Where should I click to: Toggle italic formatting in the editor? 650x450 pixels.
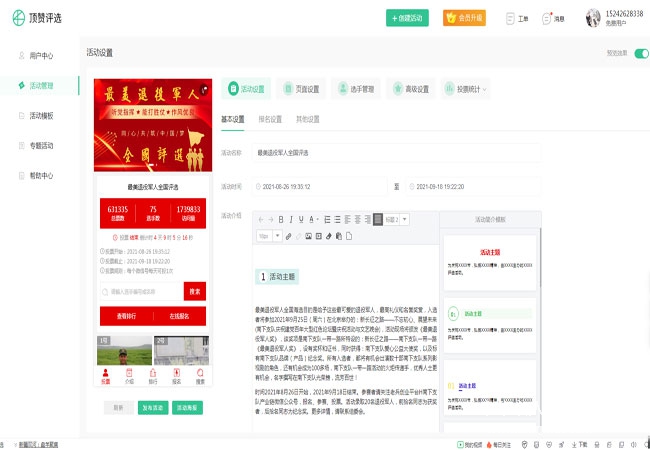[x=291, y=220]
